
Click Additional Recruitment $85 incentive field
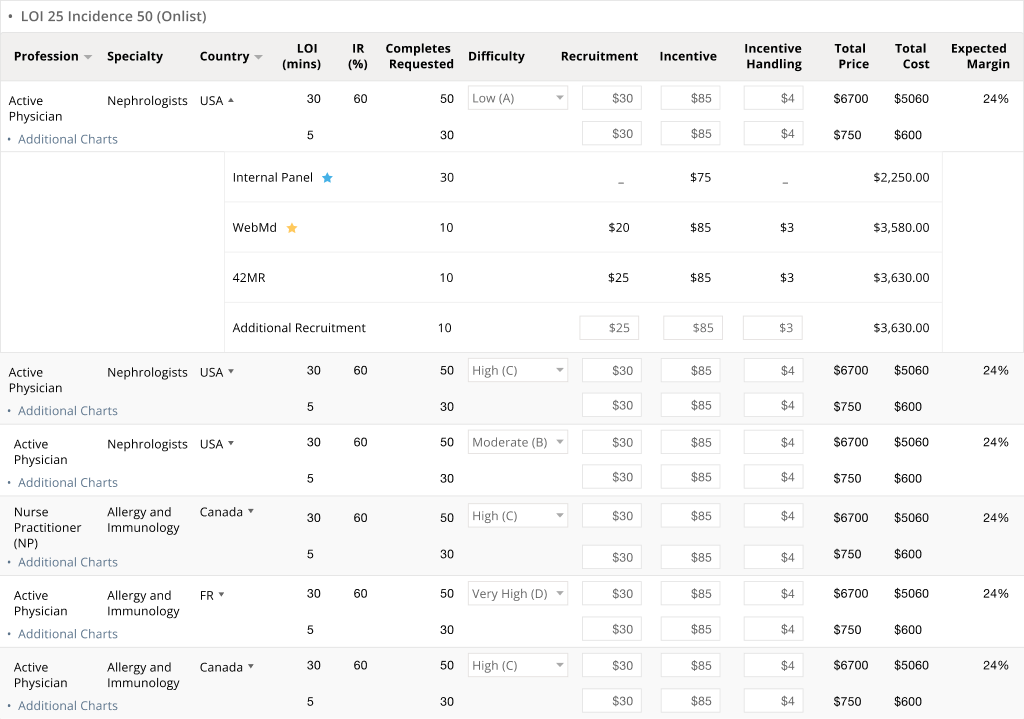point(693,328)
